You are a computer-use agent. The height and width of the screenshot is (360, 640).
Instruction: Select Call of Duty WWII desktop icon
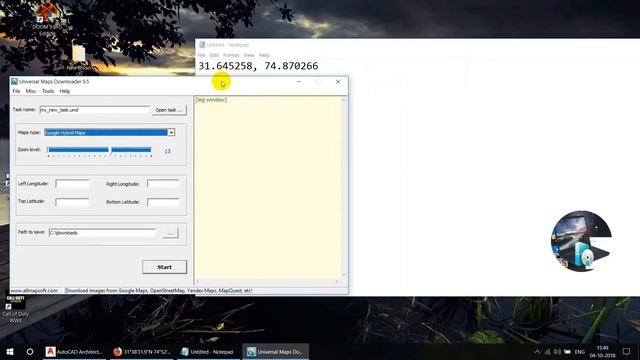coord(16,309)
